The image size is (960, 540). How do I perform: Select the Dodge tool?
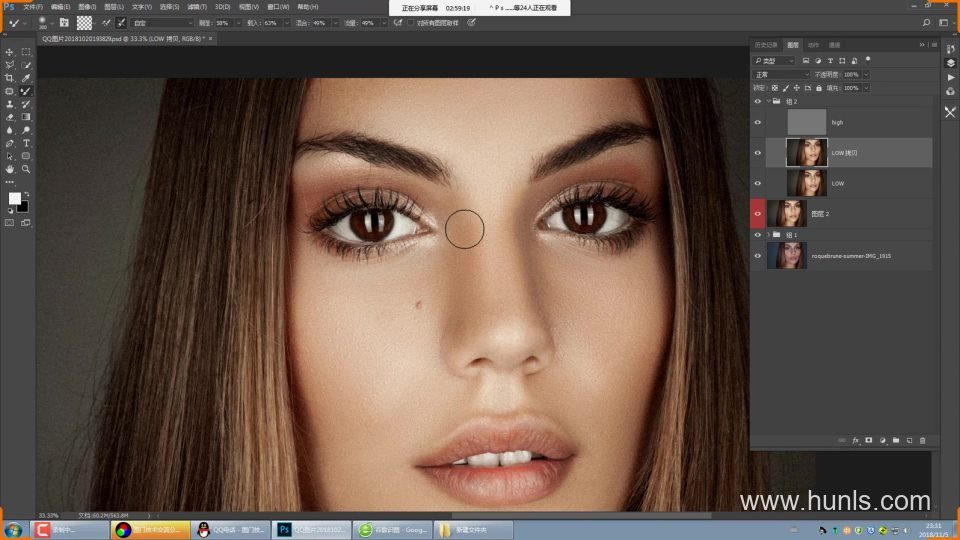coord(26,130)
